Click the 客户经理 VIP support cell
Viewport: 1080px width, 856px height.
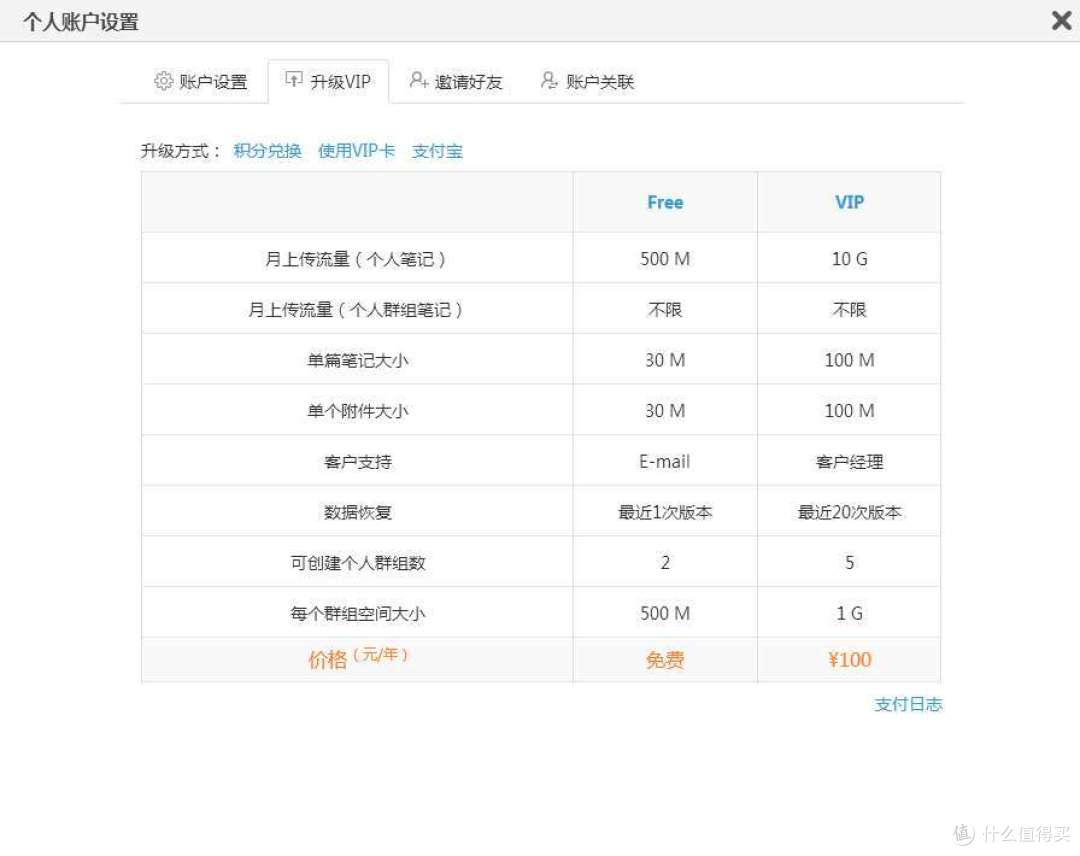pos(849,461)
